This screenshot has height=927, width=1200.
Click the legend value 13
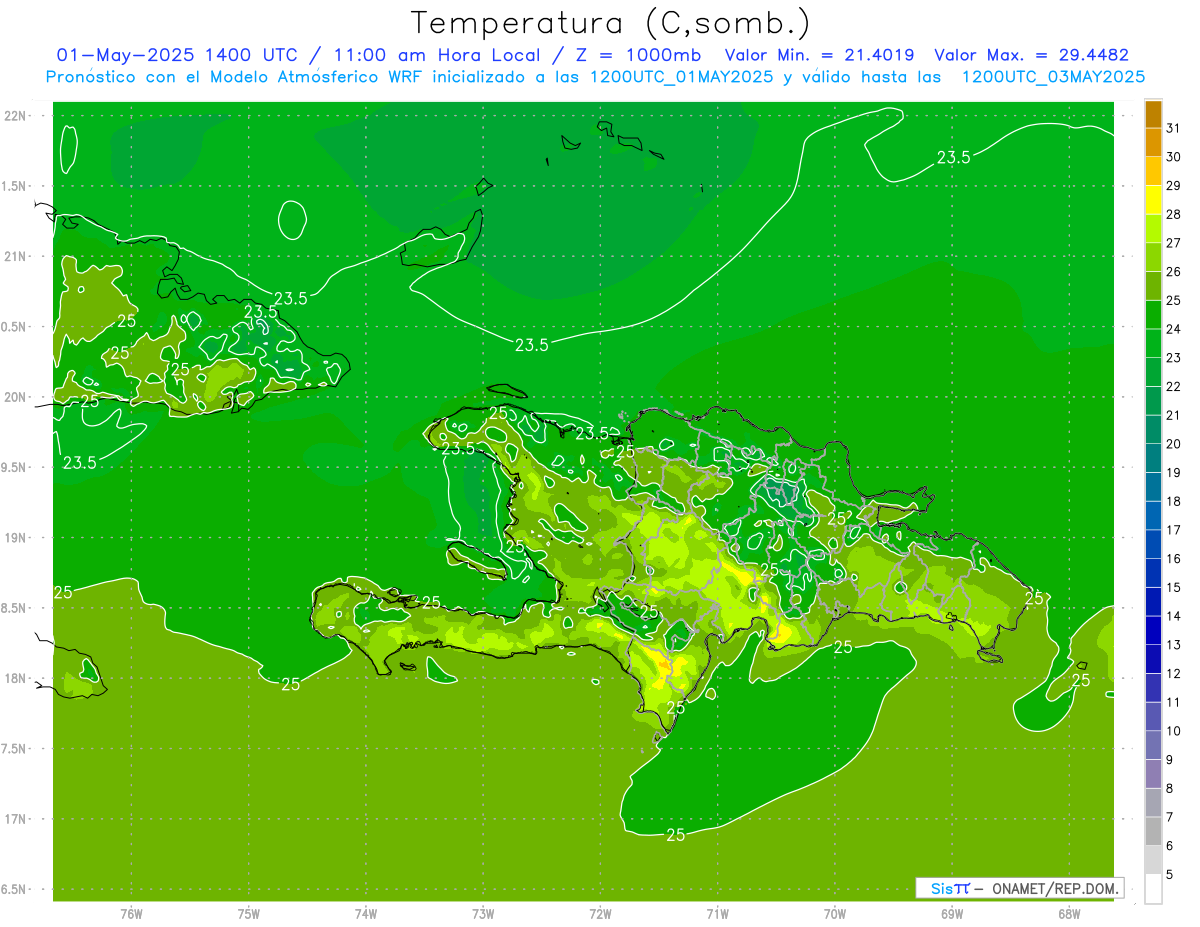tap(1173, 645)
